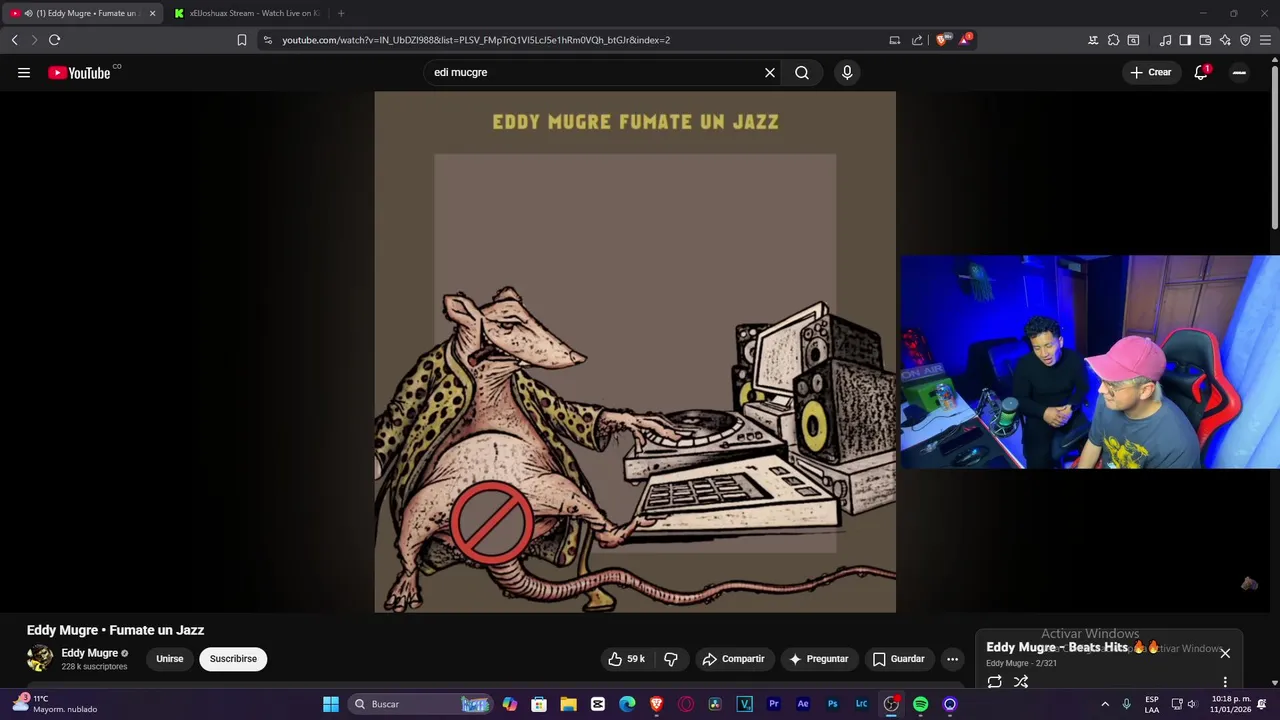
Task: Open the Brave playlist music note icon
Action: point(1165,40)
